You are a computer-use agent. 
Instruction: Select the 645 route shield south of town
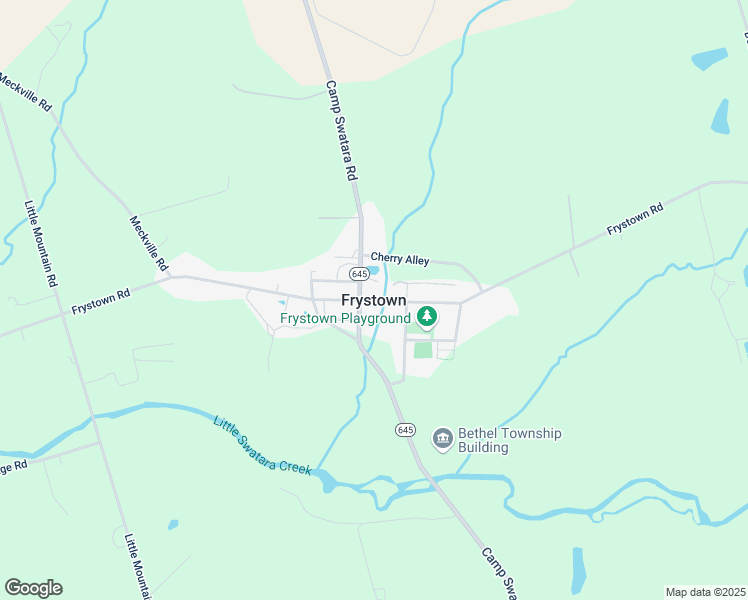tap(405, 430)
